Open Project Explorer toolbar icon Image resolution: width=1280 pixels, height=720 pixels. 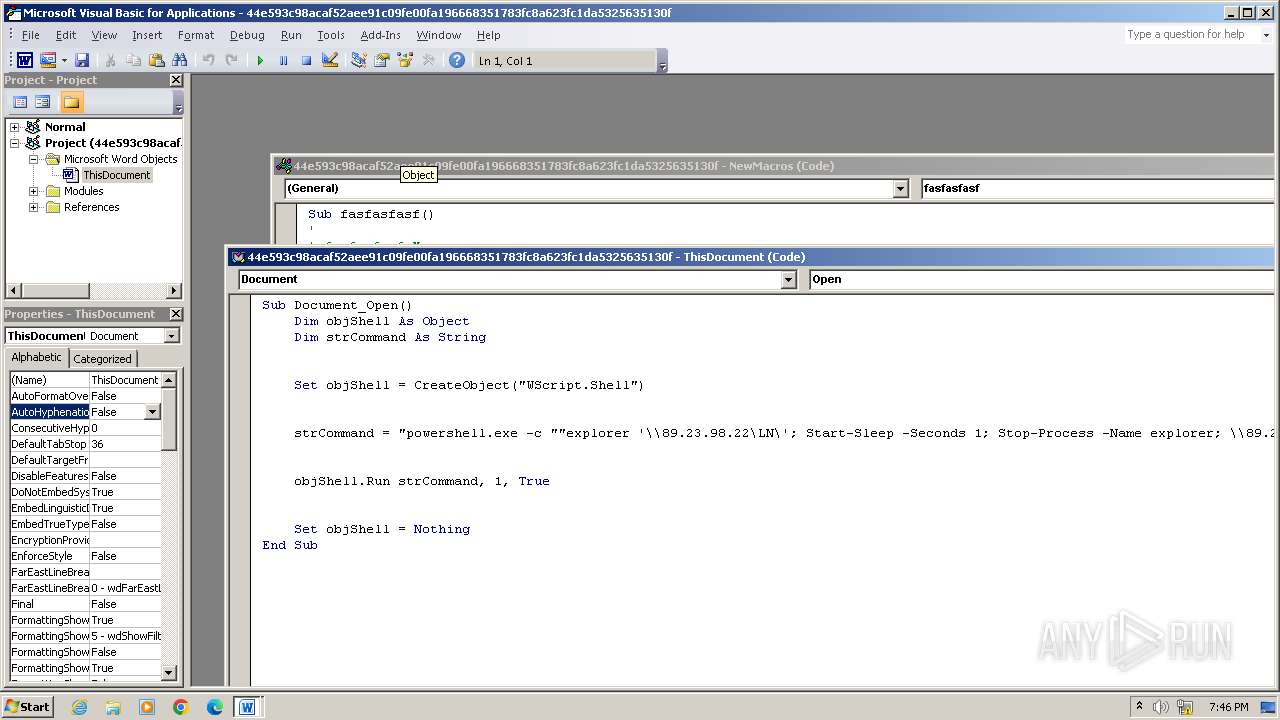point(359,61)
